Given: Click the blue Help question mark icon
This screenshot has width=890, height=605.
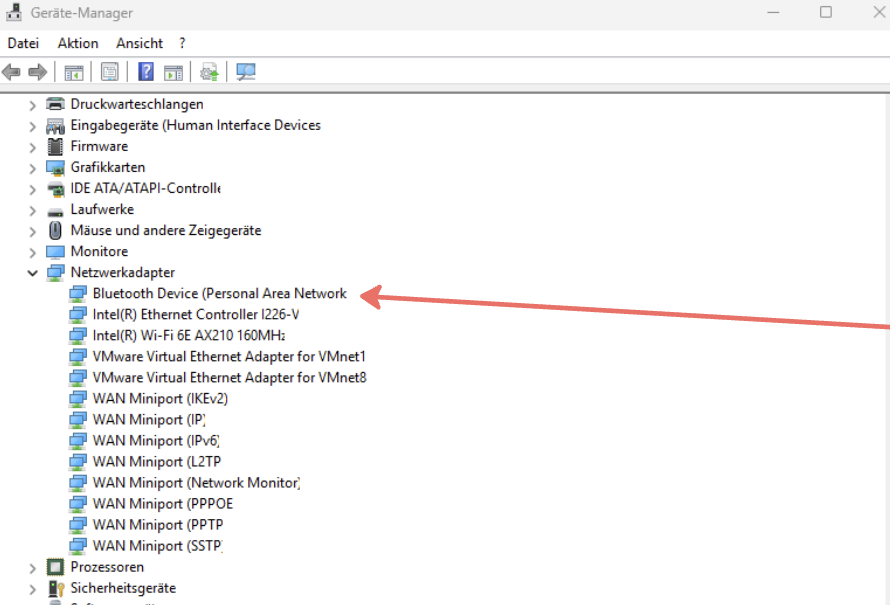Looking at the screenshot, I should [x=146, y=72].
